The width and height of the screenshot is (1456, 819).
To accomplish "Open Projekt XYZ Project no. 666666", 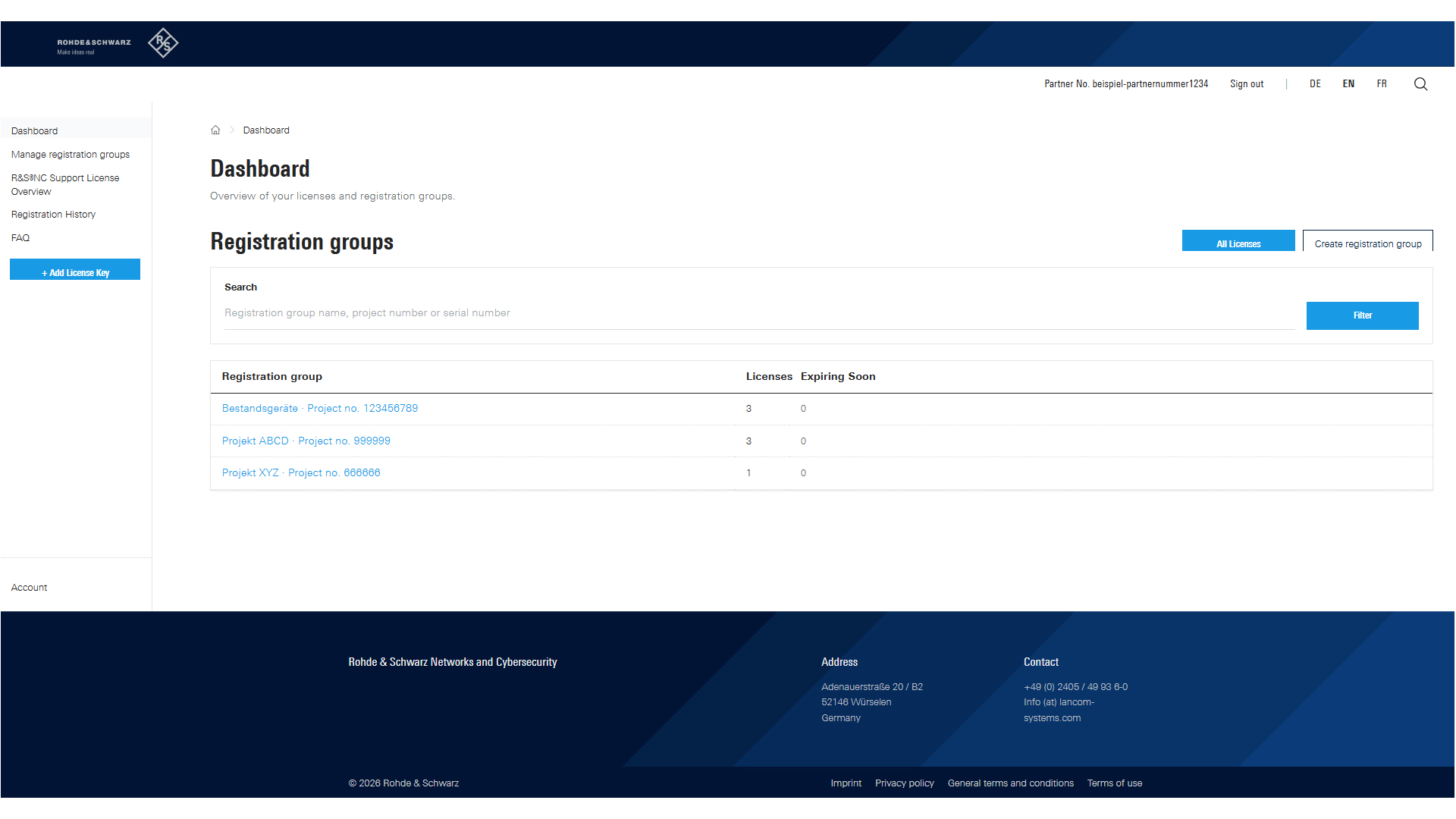I will [301, 473].
